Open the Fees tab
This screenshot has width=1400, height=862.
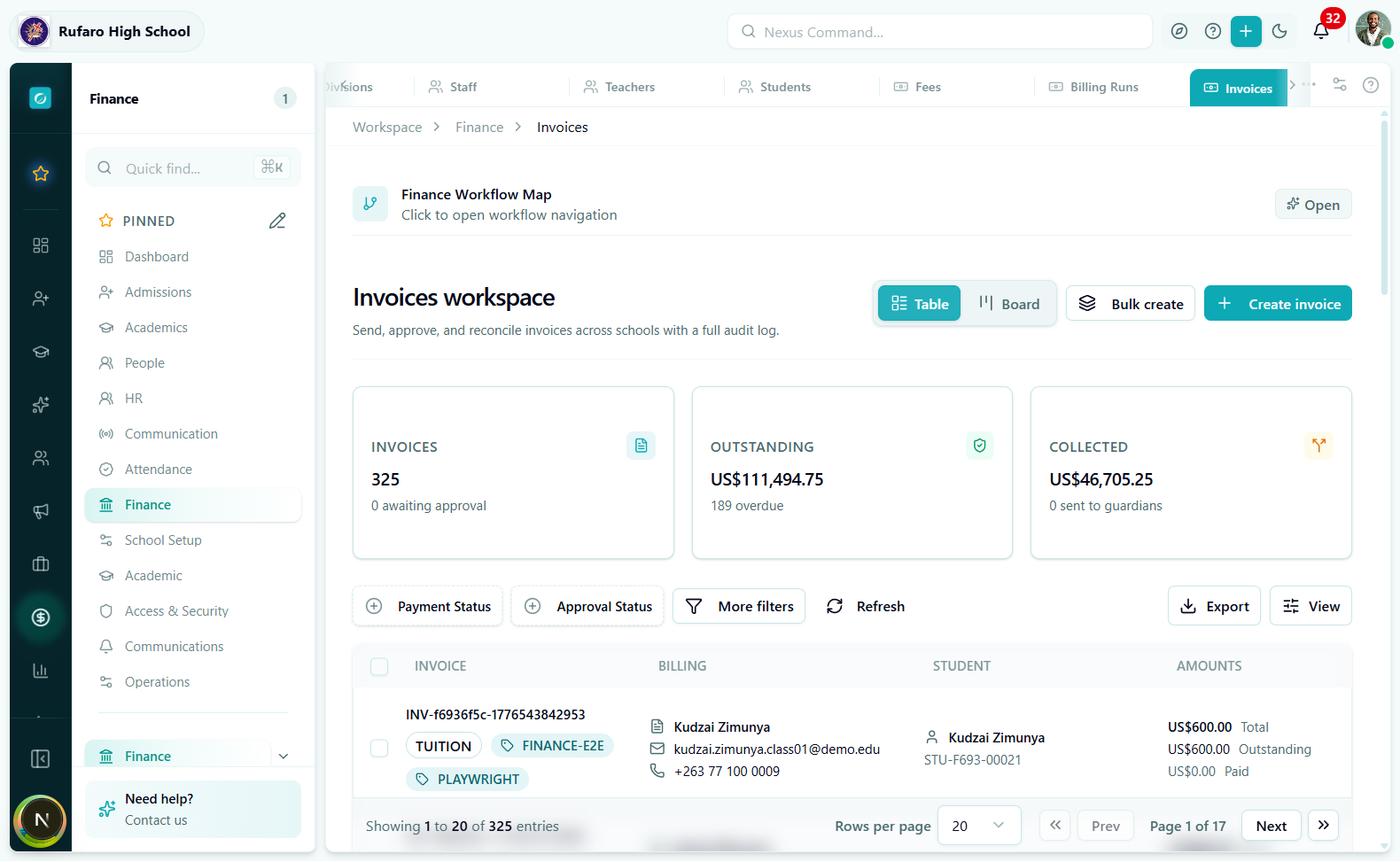[x=917, y=87]
